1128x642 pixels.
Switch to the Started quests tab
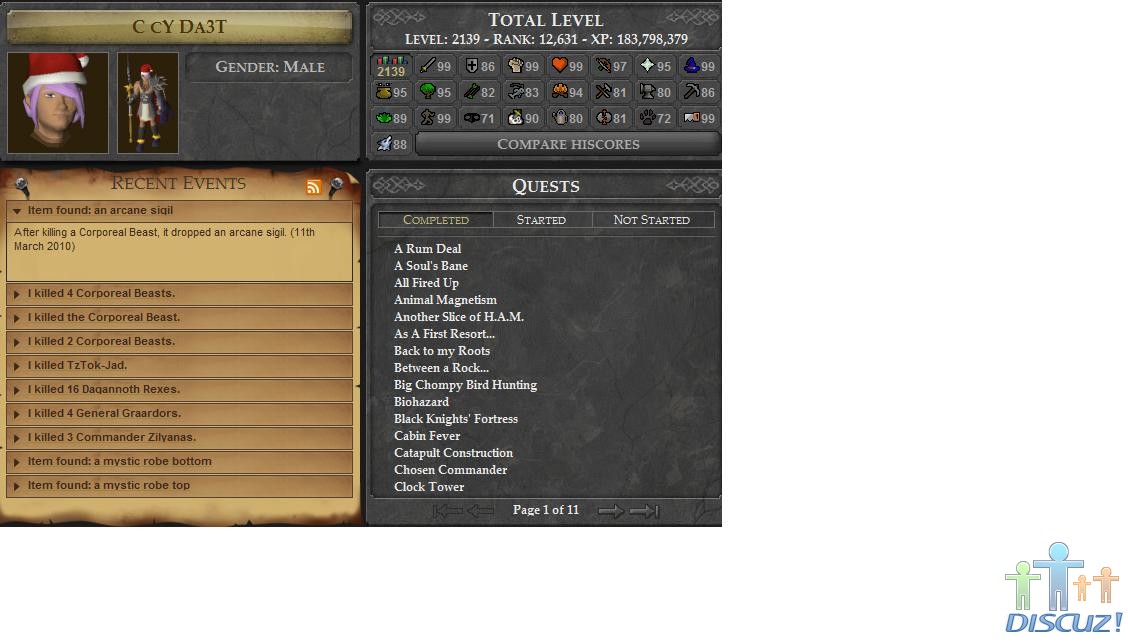pos(542,220)
